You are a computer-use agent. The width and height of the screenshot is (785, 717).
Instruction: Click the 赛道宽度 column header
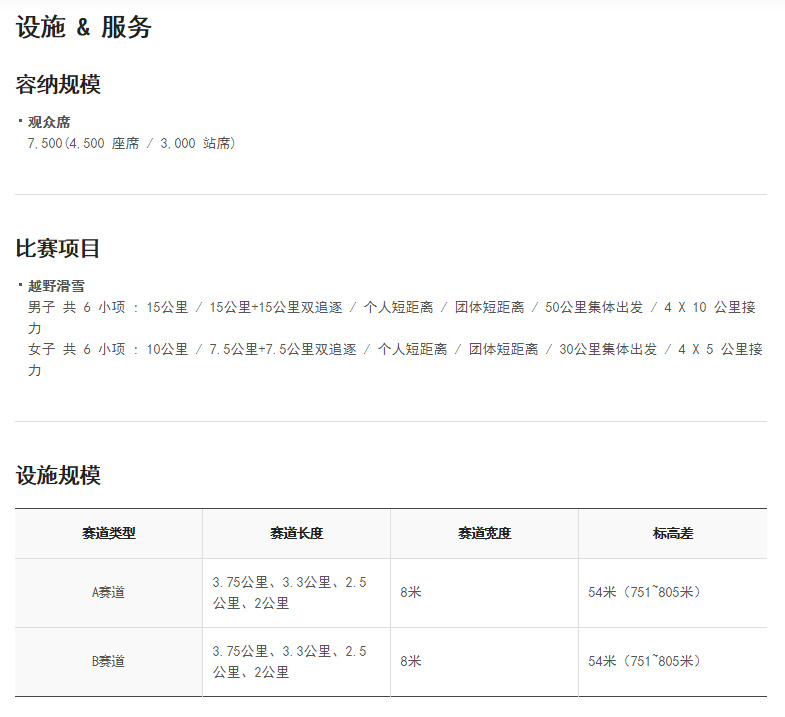coord(484,533)
